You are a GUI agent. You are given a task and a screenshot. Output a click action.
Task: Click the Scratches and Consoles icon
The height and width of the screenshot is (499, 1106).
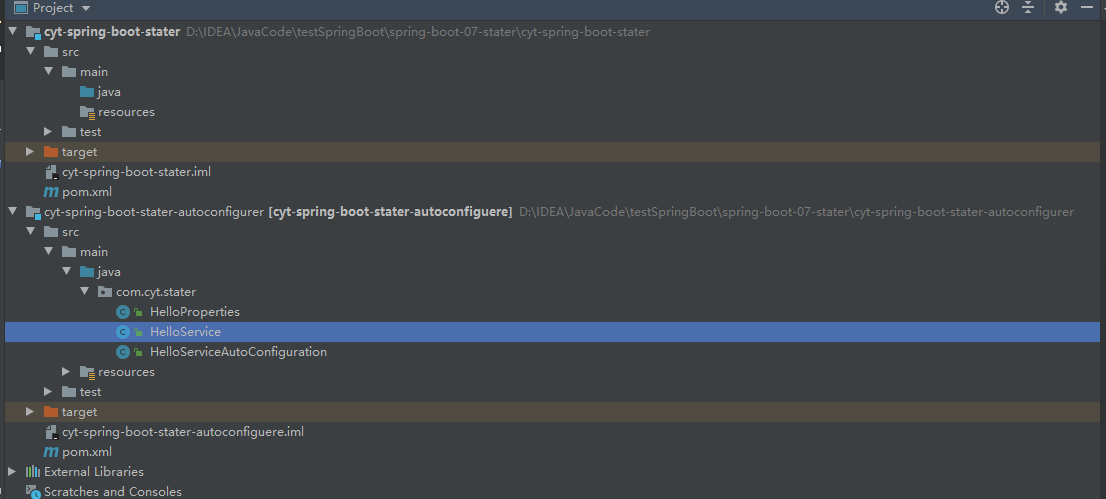(32, 491)
